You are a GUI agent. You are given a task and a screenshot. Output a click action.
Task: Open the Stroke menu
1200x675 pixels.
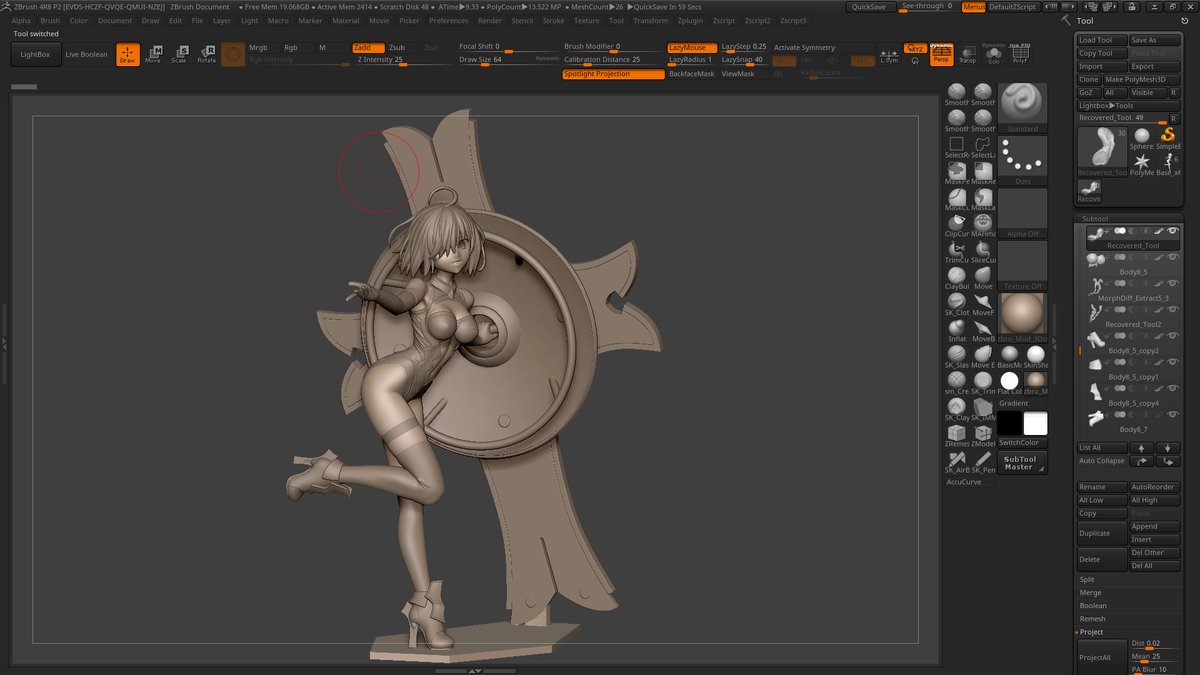(x=553, y=20)
